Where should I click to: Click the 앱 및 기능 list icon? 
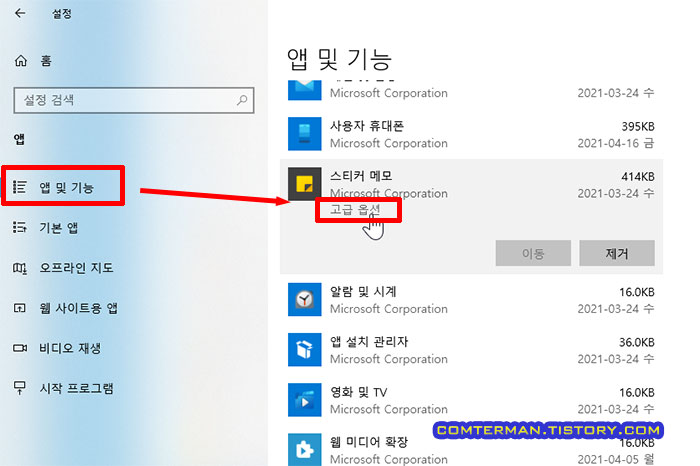pyautogui.click(x=20, y=187)
